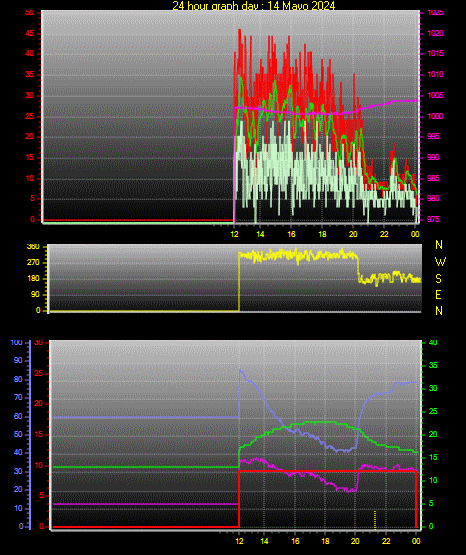Select the 22 hour marker under the bottom graph
The height and width of the screenshot is (555, 466).
pyautogui.click(x=386, y=541)
